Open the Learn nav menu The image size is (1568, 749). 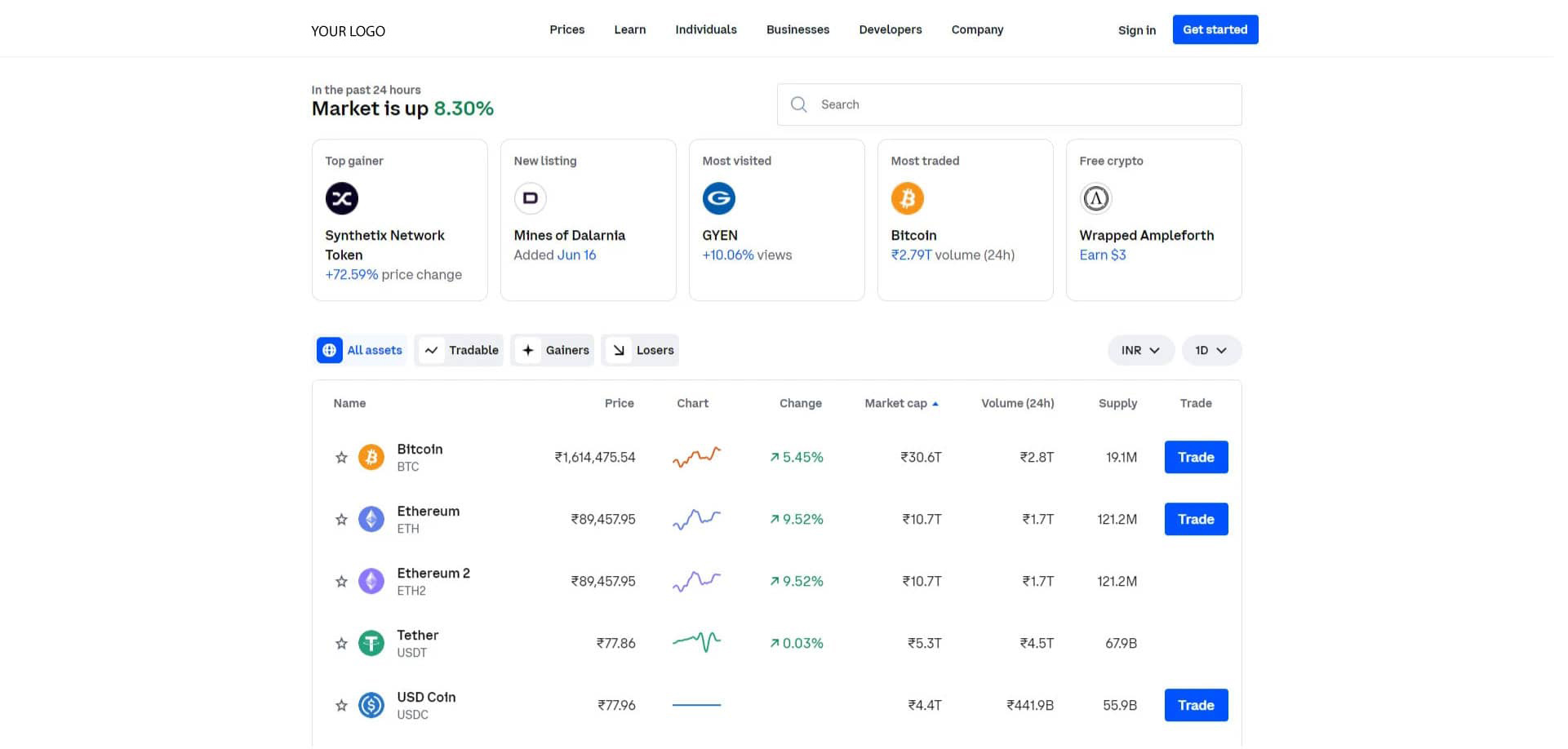point(629,29)
